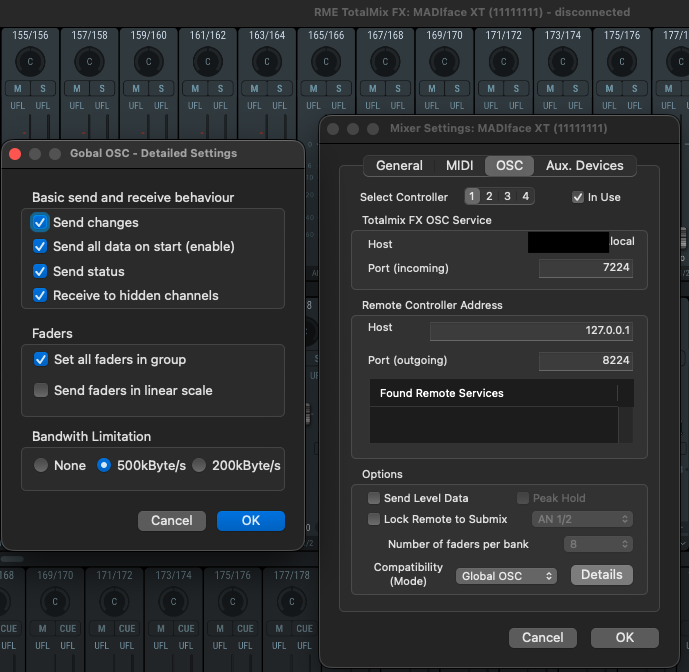Select 500kByte/s bandwidth limitation
689x672 pixels.
point(104,465)
